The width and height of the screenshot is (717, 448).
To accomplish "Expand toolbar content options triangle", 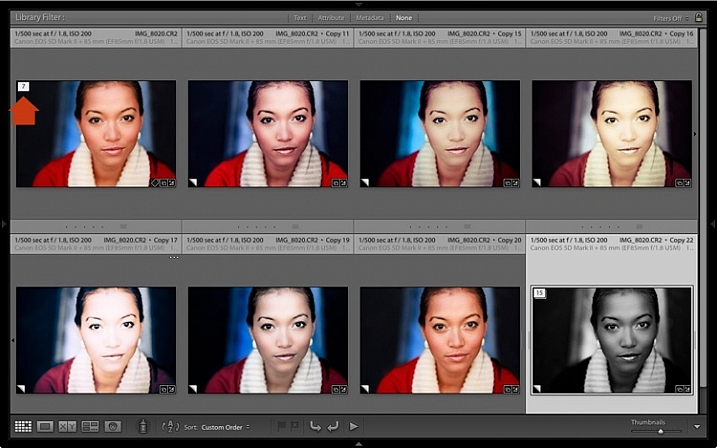I will (697, 427).
